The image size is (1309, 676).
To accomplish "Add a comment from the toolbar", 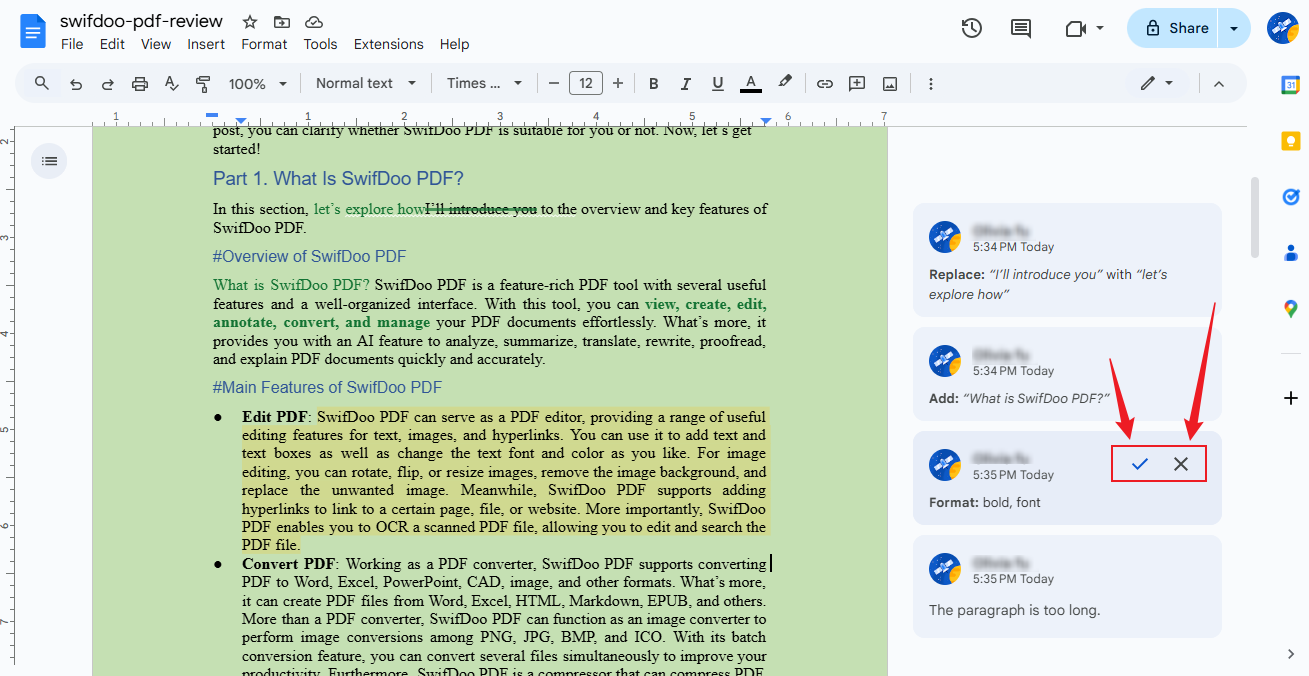I will tap(857, 84).
